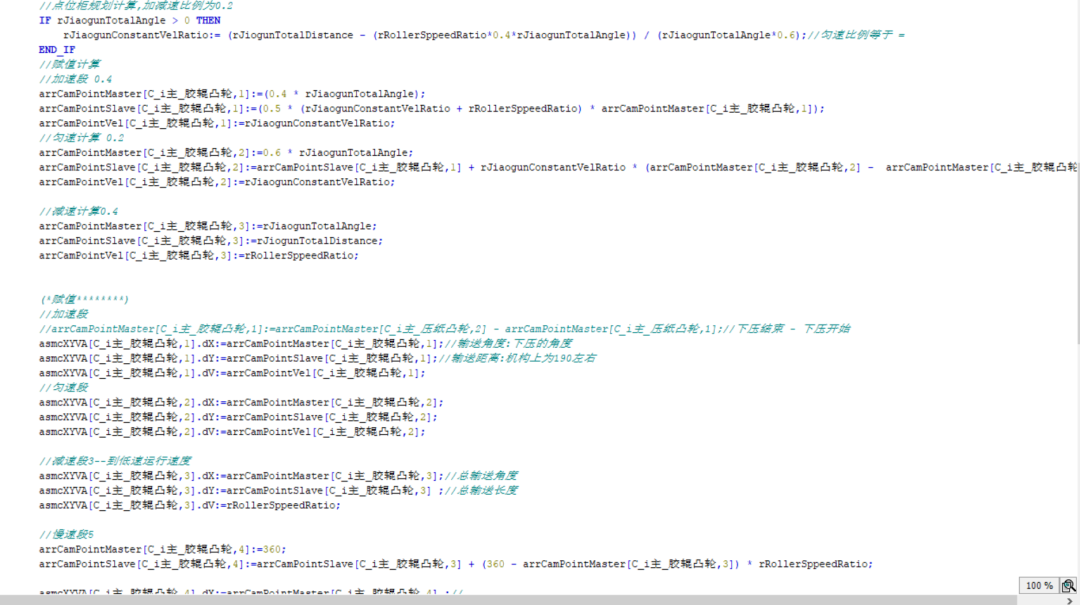The width and height of the screenshot is (1080, 605).
Task: Click the line ending "(0.4 * rJiaogunTotalAngle);"
Action: pyautogui.click(x=232, y=94)
